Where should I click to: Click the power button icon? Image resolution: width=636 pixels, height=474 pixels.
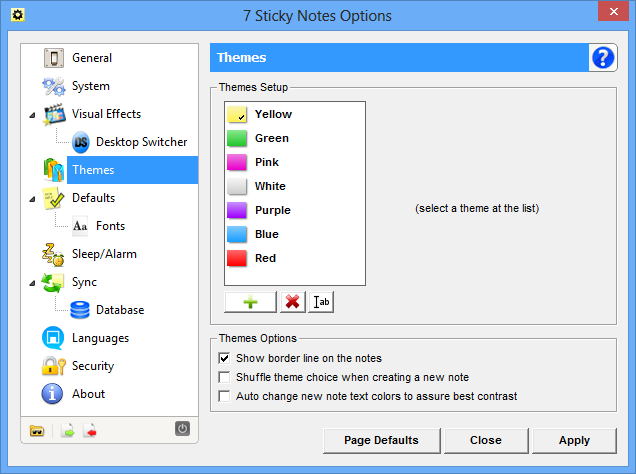click(183, 429)
